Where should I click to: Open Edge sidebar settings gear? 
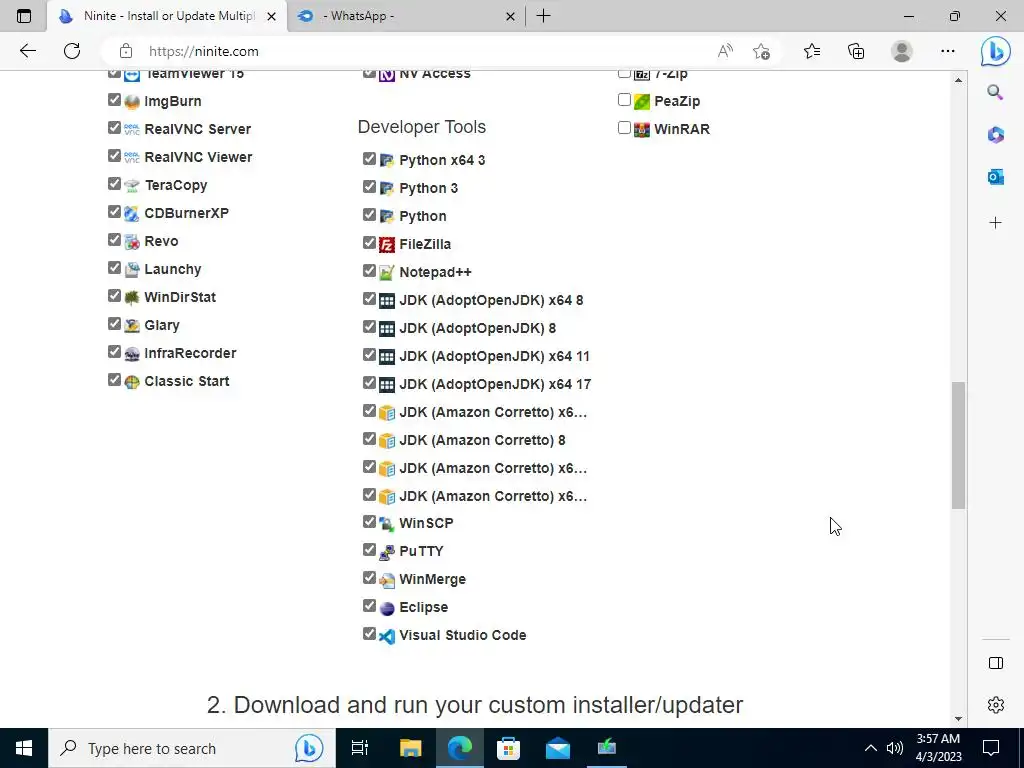(x=995, y=705)
